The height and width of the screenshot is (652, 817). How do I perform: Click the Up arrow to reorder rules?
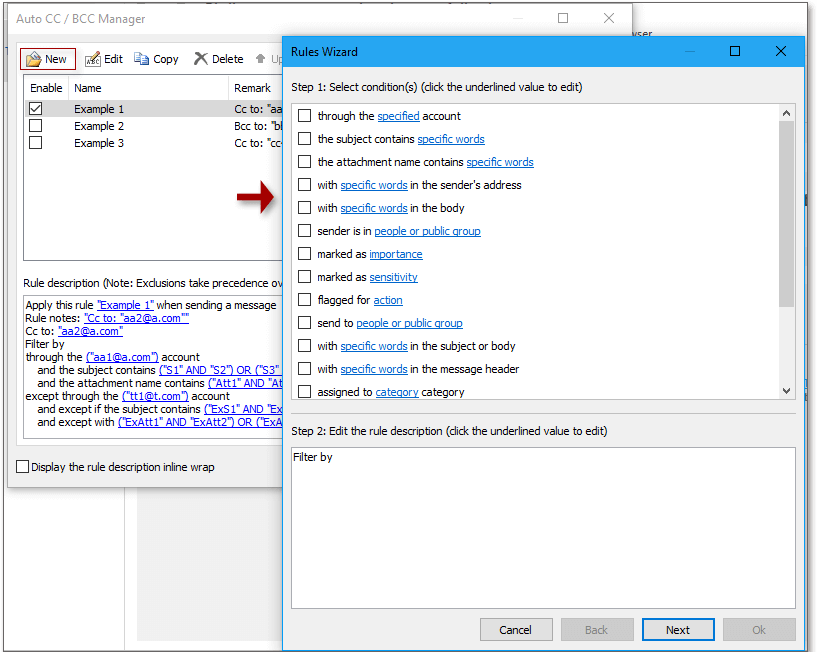[x=258, y=58]
